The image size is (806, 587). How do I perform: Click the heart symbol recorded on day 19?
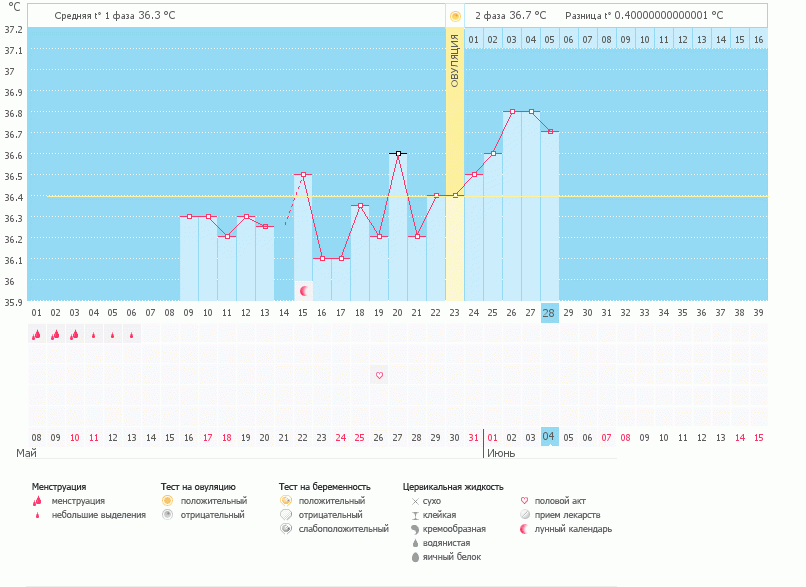(x=379, y=375)
